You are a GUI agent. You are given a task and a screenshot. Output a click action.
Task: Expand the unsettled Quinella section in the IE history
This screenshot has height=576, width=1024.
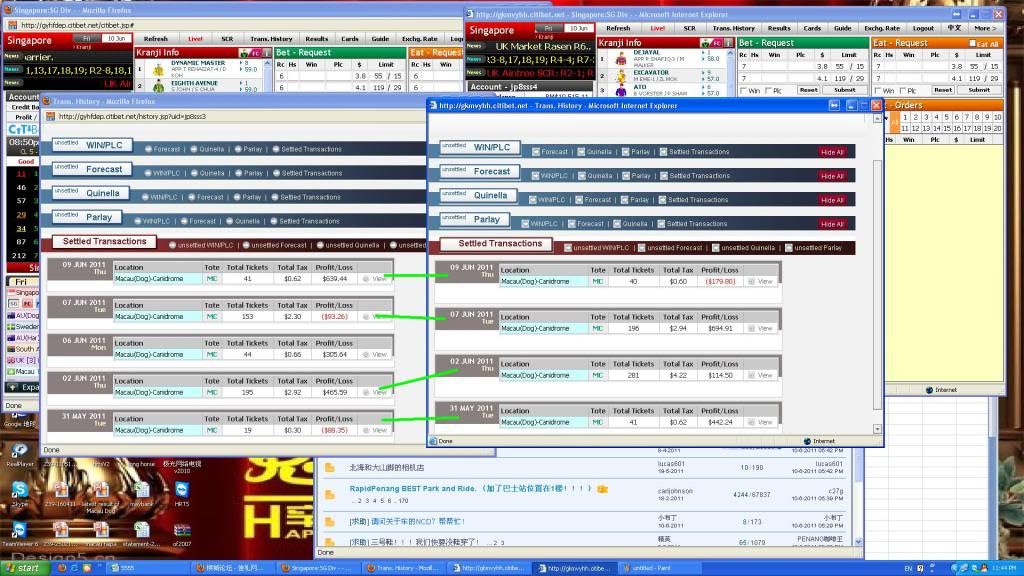pyautogui.click(x=479, y=195)
